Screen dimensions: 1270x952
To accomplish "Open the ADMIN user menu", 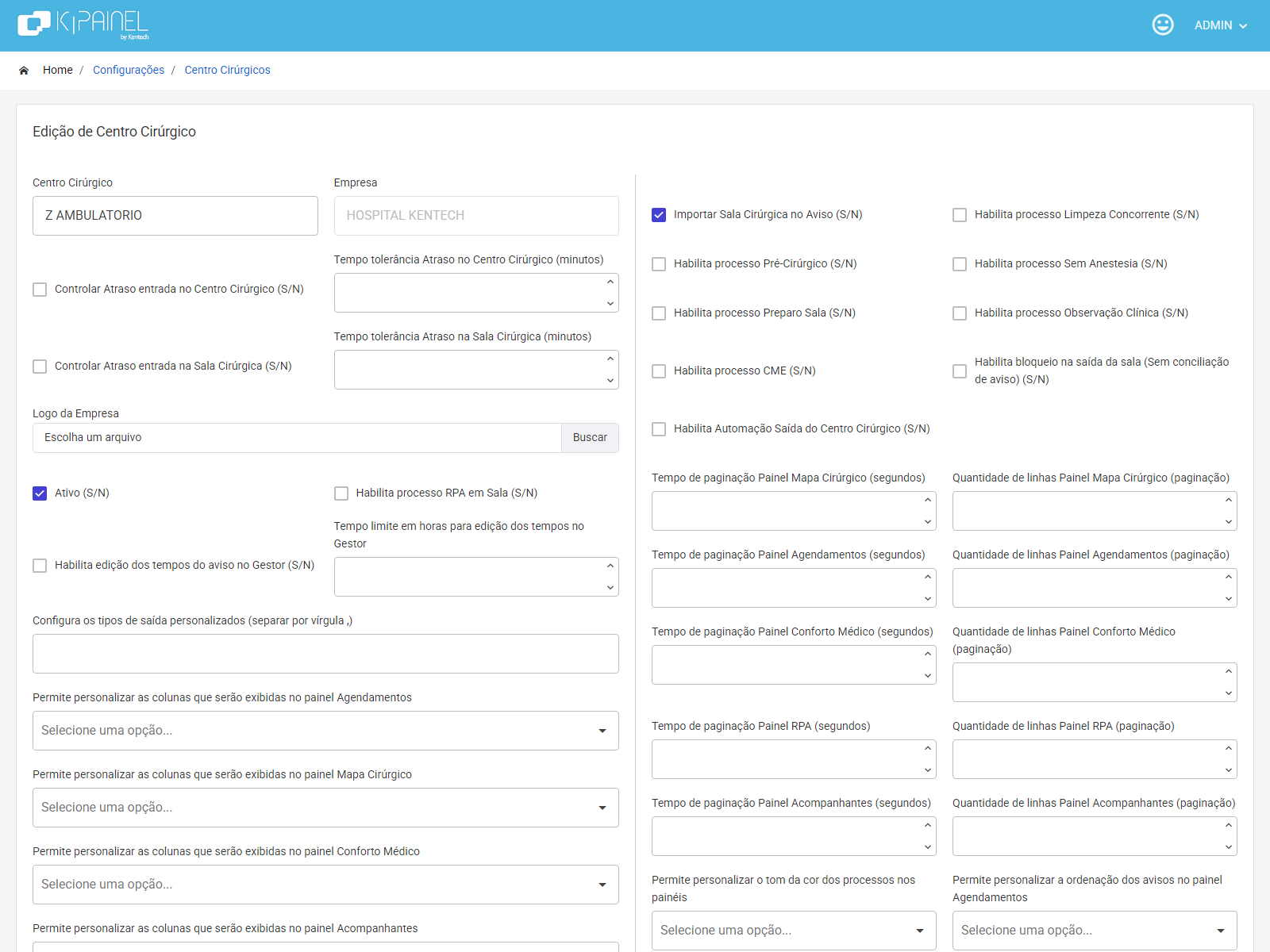I will [x=1221, y=25].
